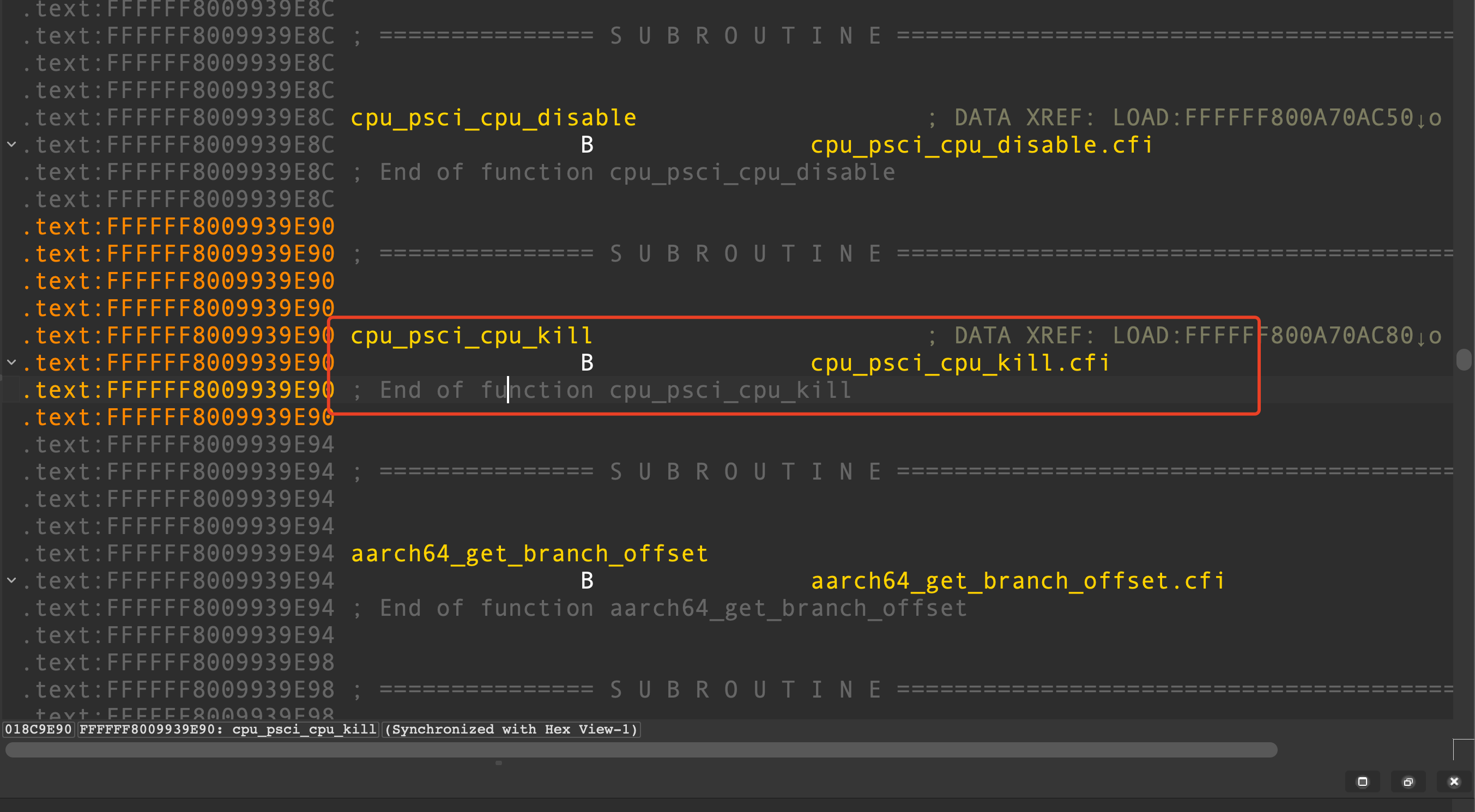Click the Synchronized with Hex View-1 status

tap(511, 729)
